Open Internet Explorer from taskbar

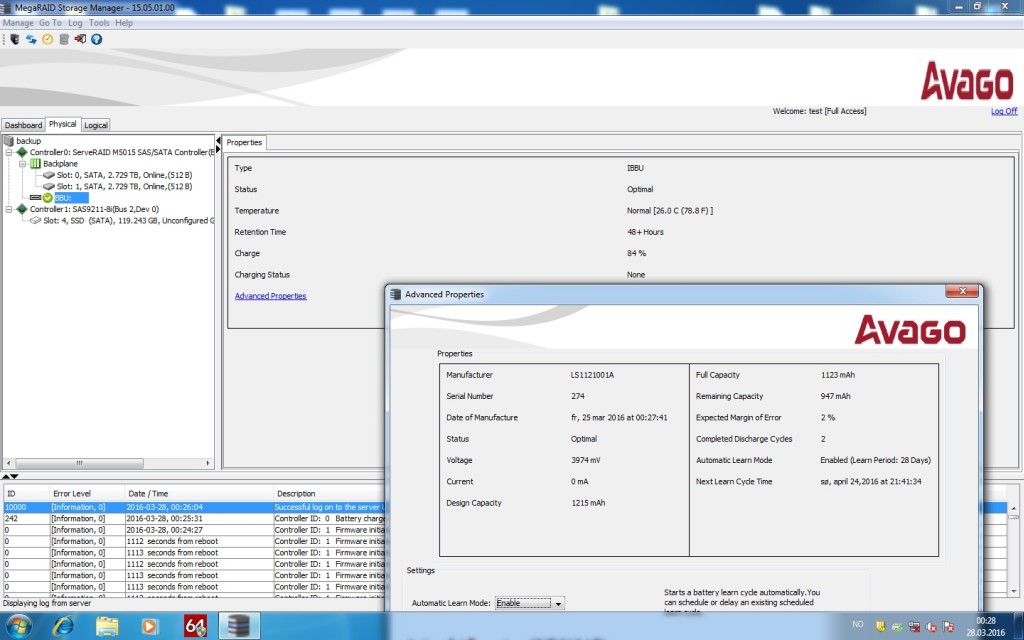point(63,626)
